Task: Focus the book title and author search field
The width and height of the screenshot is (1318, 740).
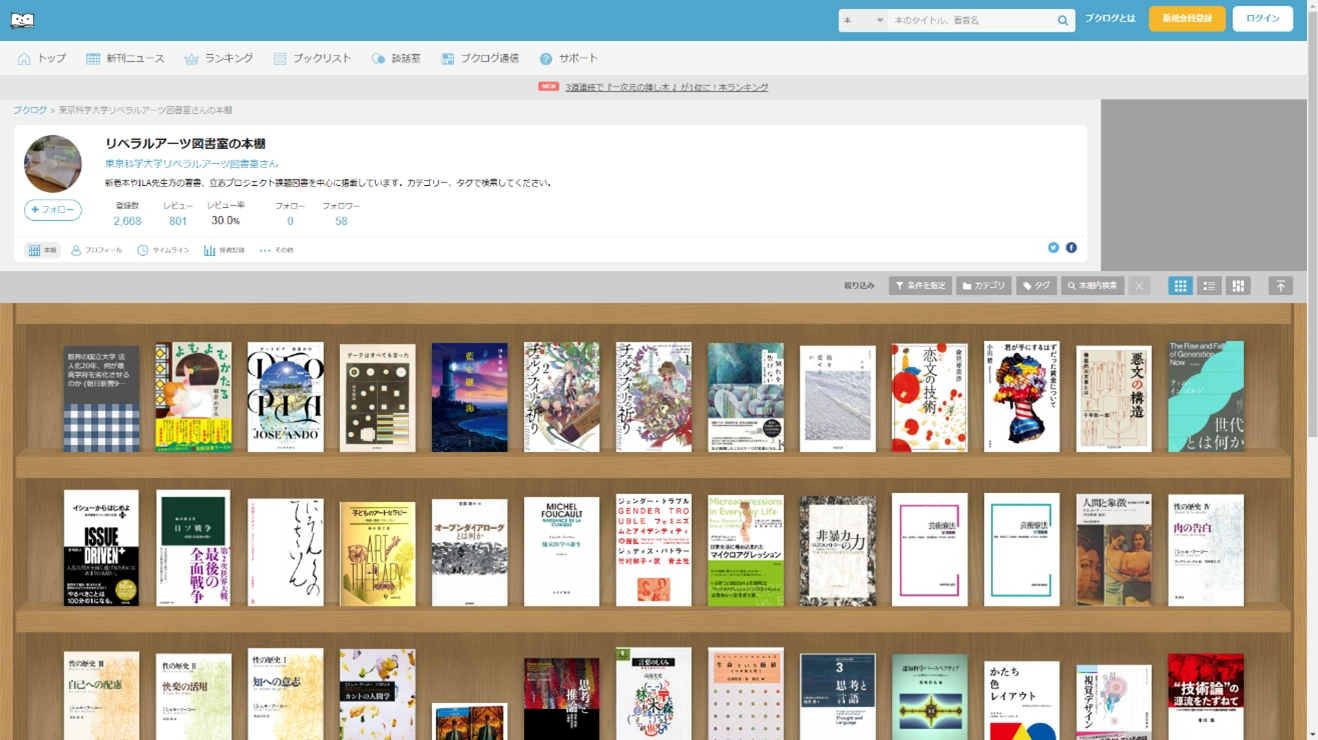Action: point(971,20)
